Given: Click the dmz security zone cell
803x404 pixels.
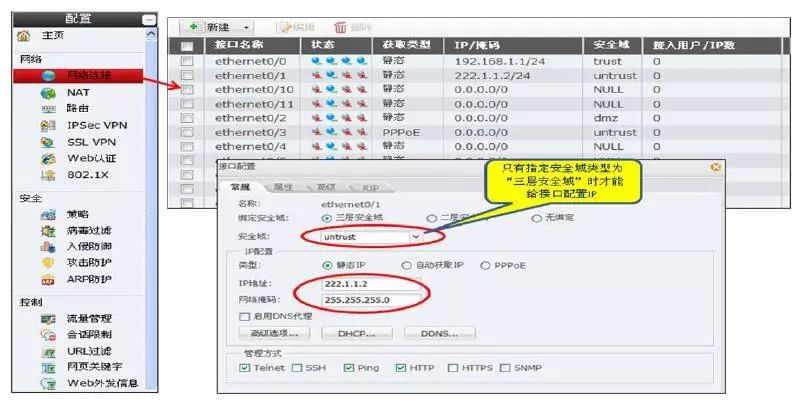Looking at the screenshot, I should (x=605, y=118).
